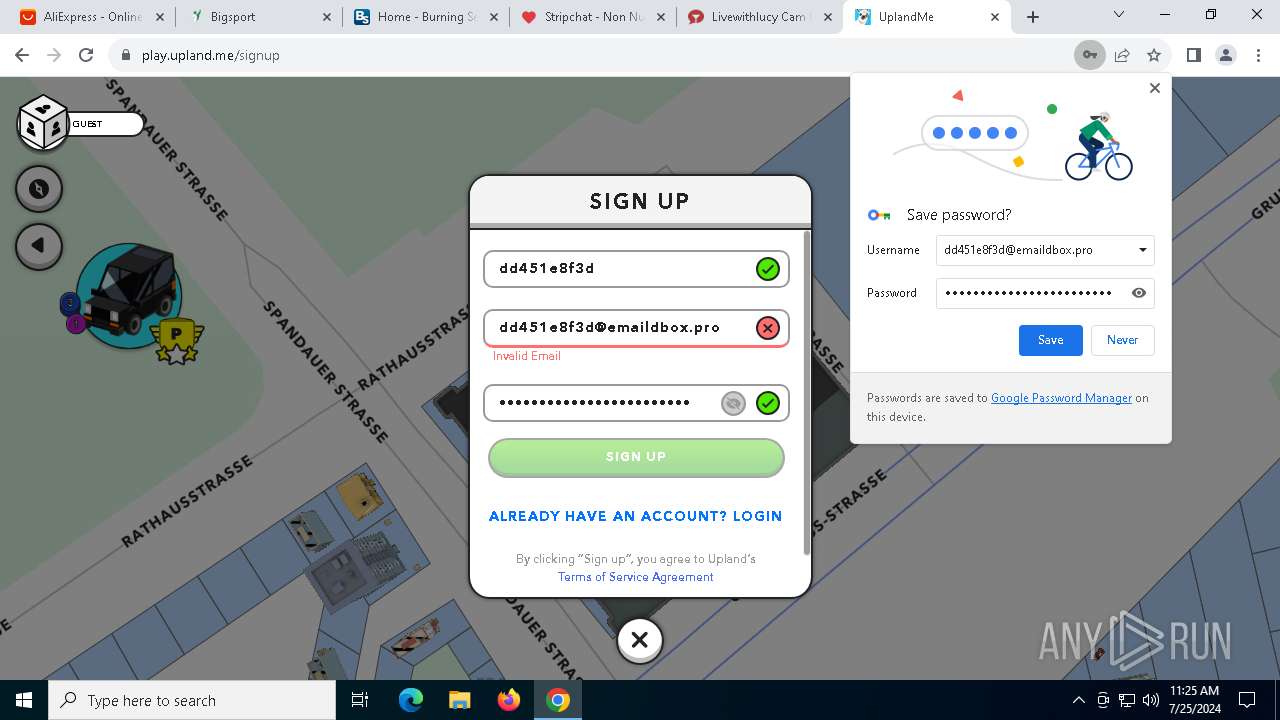
Task: Open File Explorer from the taskbar
Action: pos(459,700)
